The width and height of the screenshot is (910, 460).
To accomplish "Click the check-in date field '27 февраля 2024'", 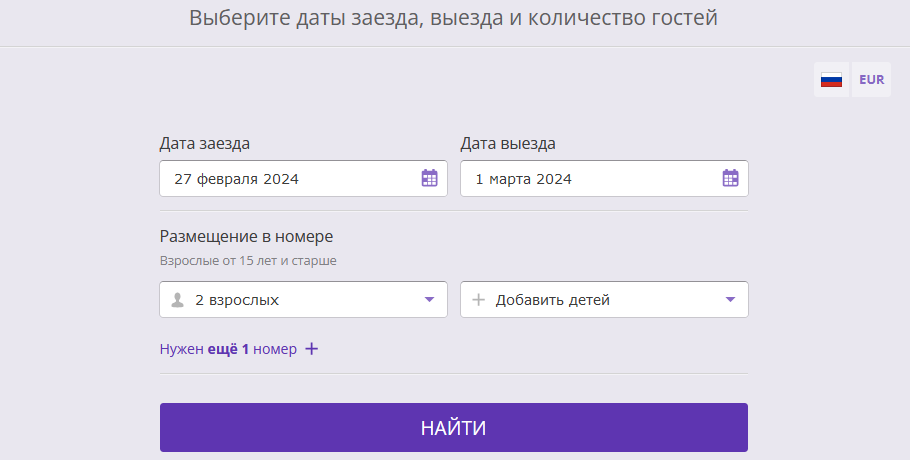I will pos(304,179).
